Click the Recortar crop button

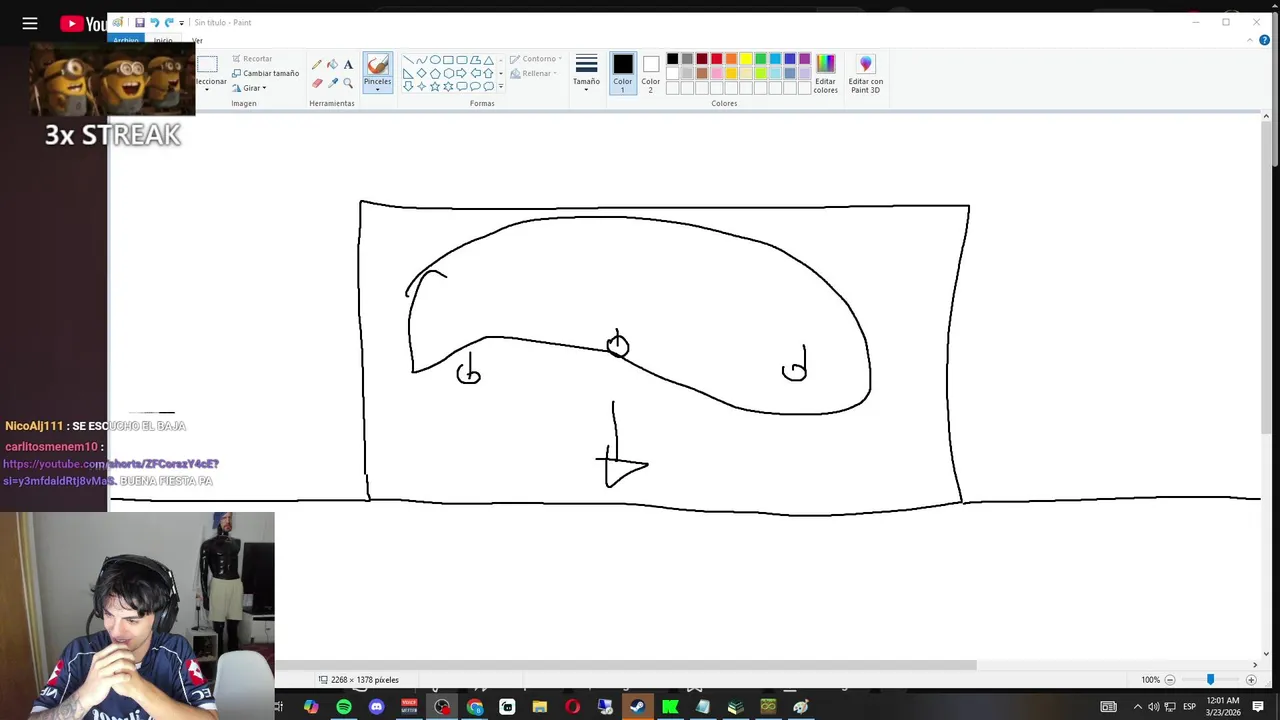point(252,59)
